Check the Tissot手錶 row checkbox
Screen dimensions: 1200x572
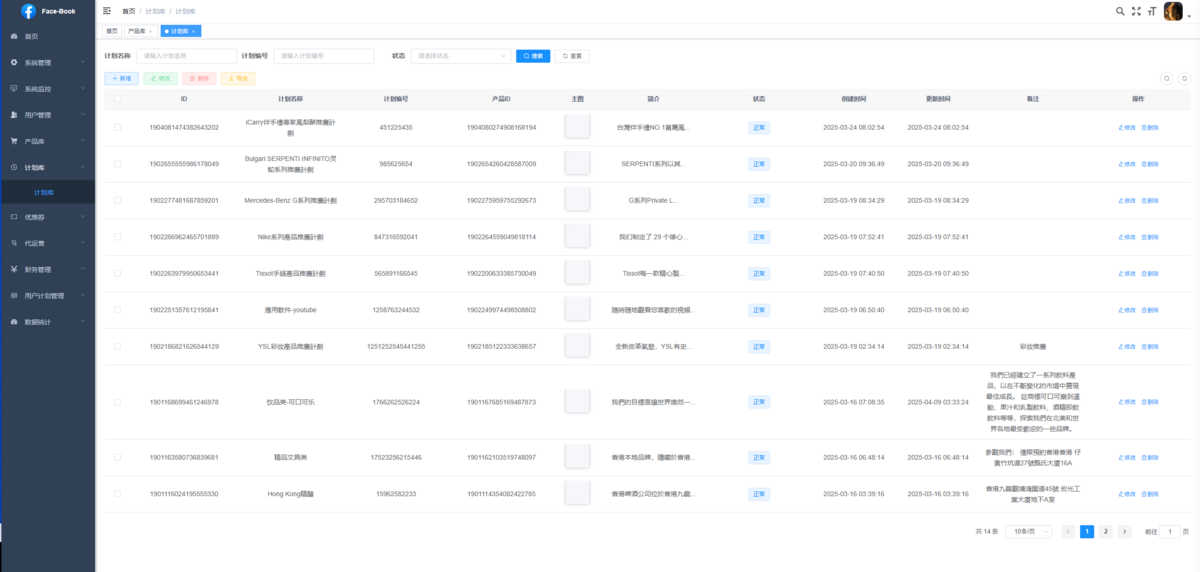pyautogui.click(x=118, y=273)
